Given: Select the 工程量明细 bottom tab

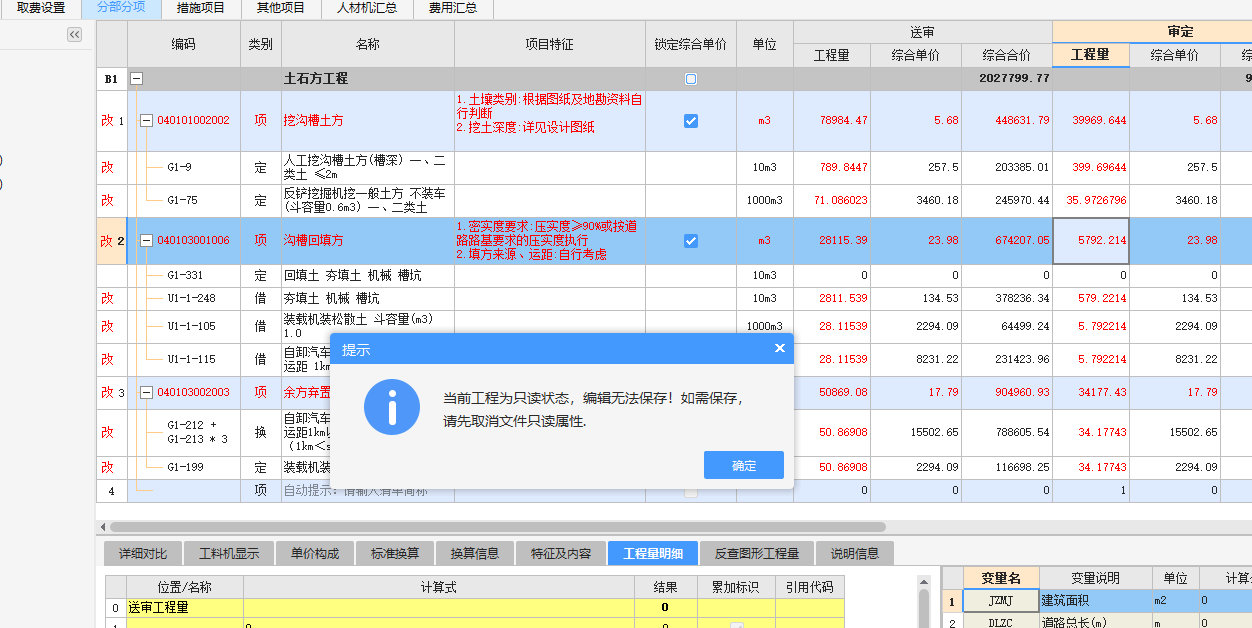Looking at the screenshot, I should click(653, 553).
